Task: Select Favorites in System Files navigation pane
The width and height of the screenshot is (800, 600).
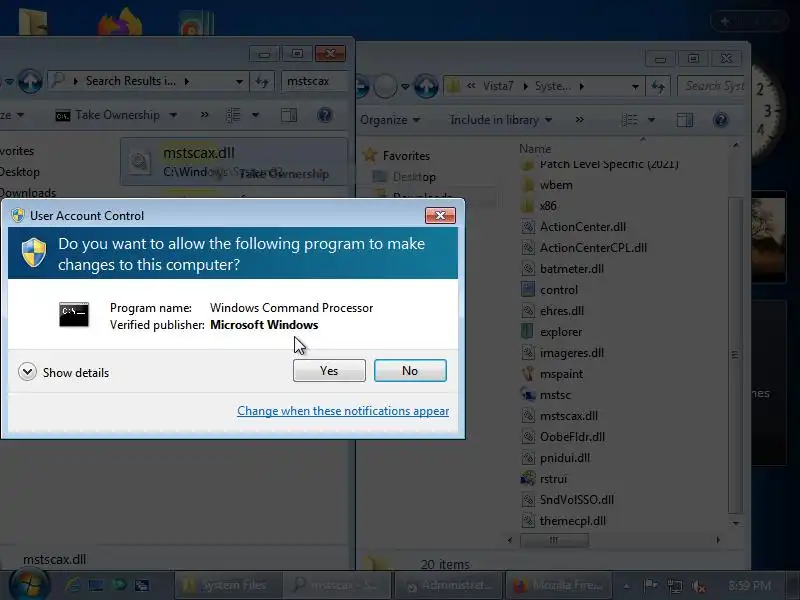Action: pyautogui.click(x=406, y=156)
